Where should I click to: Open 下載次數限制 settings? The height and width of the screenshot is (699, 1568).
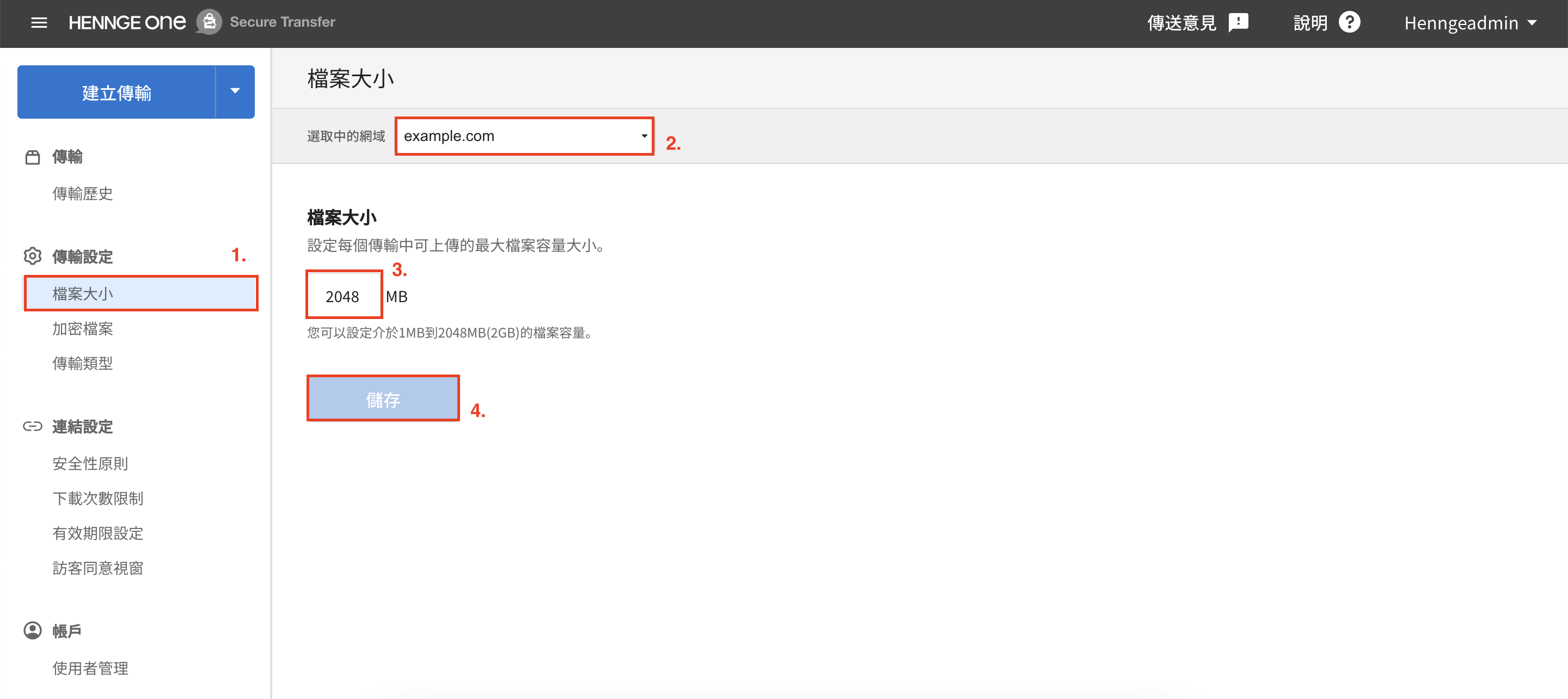98,499
